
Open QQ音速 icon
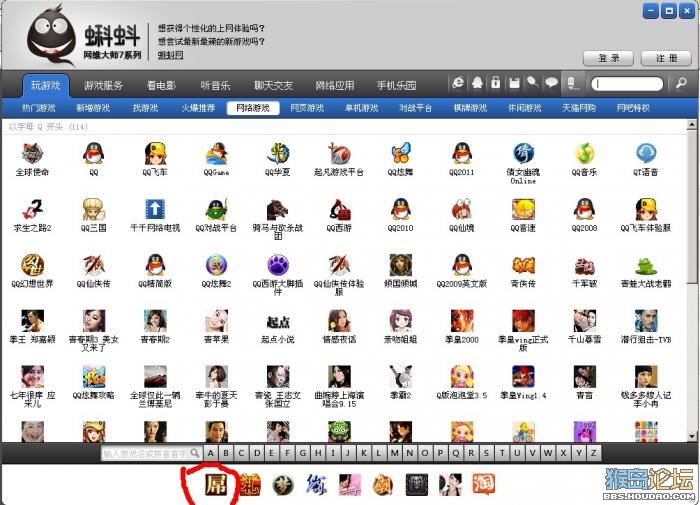point(523,209)
